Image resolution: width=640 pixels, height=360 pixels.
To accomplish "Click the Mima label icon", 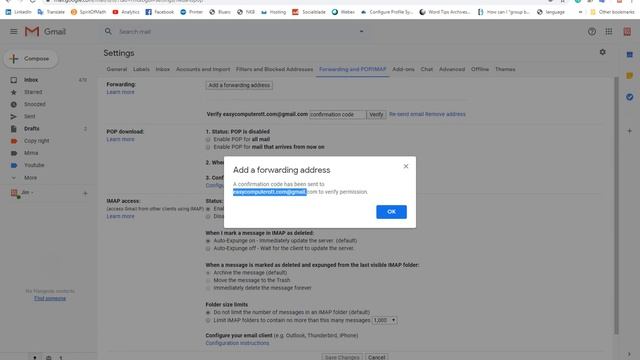I will pyautogui.click(x=13, y=153).
